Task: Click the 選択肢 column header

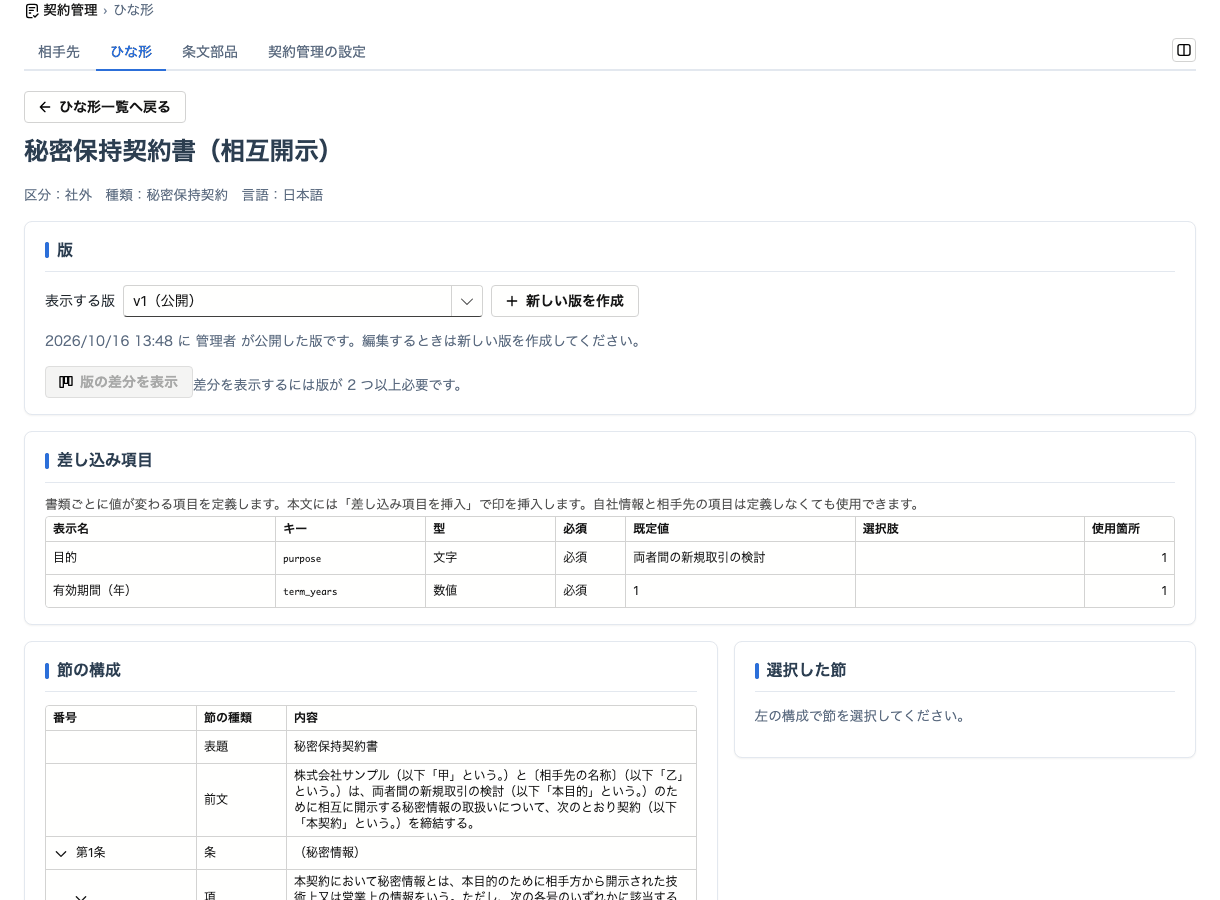Action: click(970, 529)
